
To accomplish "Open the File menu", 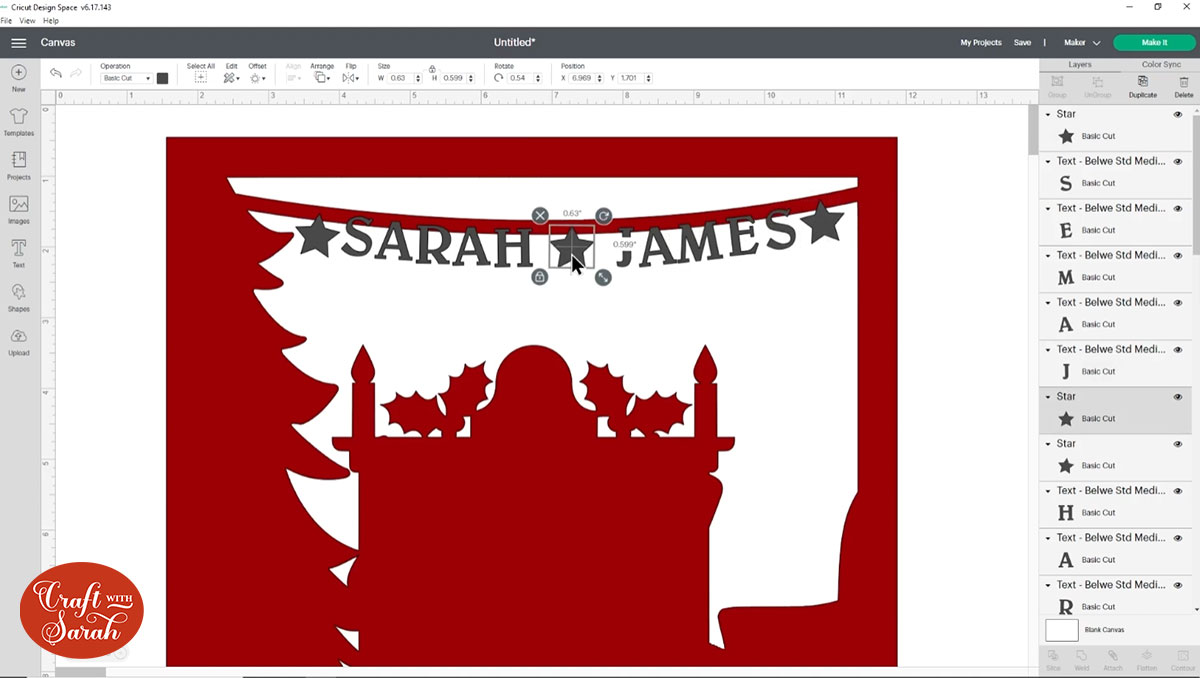I will 6,20.
